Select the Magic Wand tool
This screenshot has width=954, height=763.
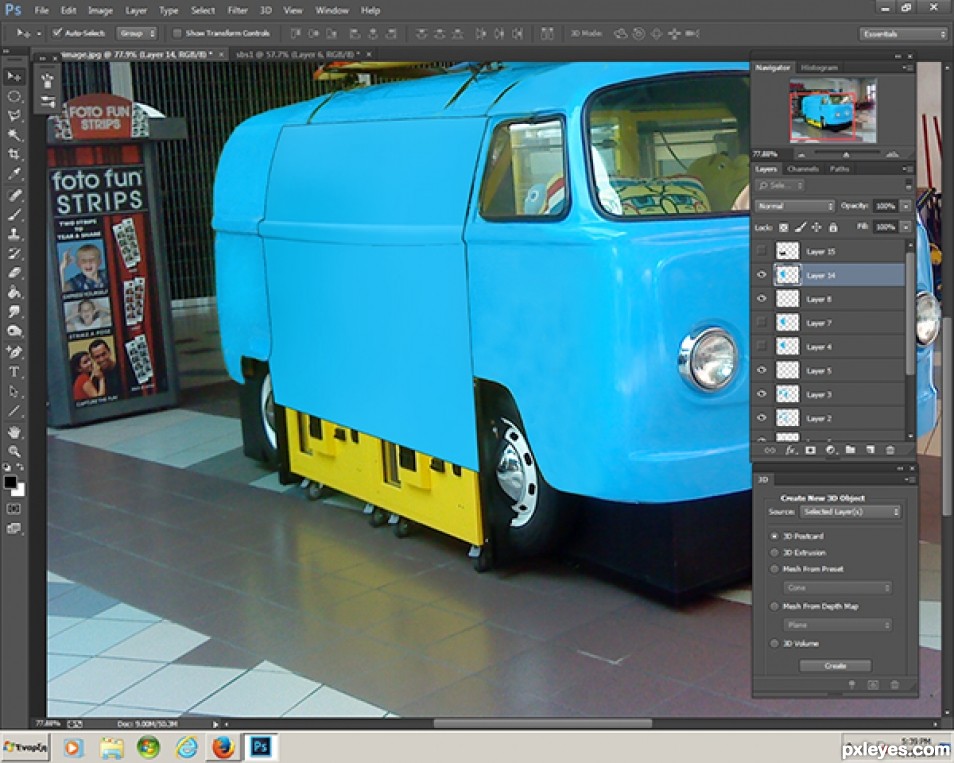(13, 135)
